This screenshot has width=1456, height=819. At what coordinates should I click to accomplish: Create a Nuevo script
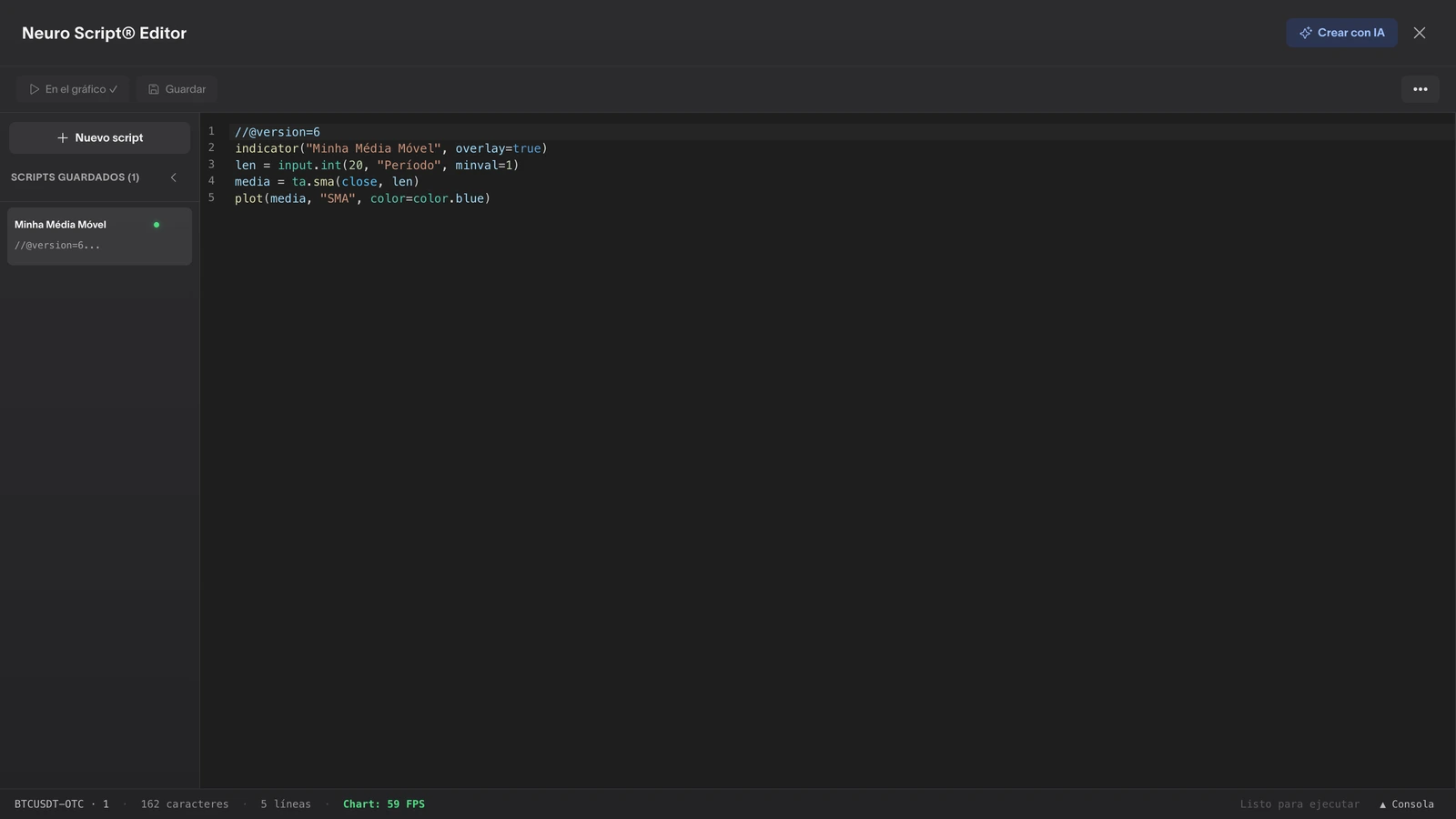[100, 138]
